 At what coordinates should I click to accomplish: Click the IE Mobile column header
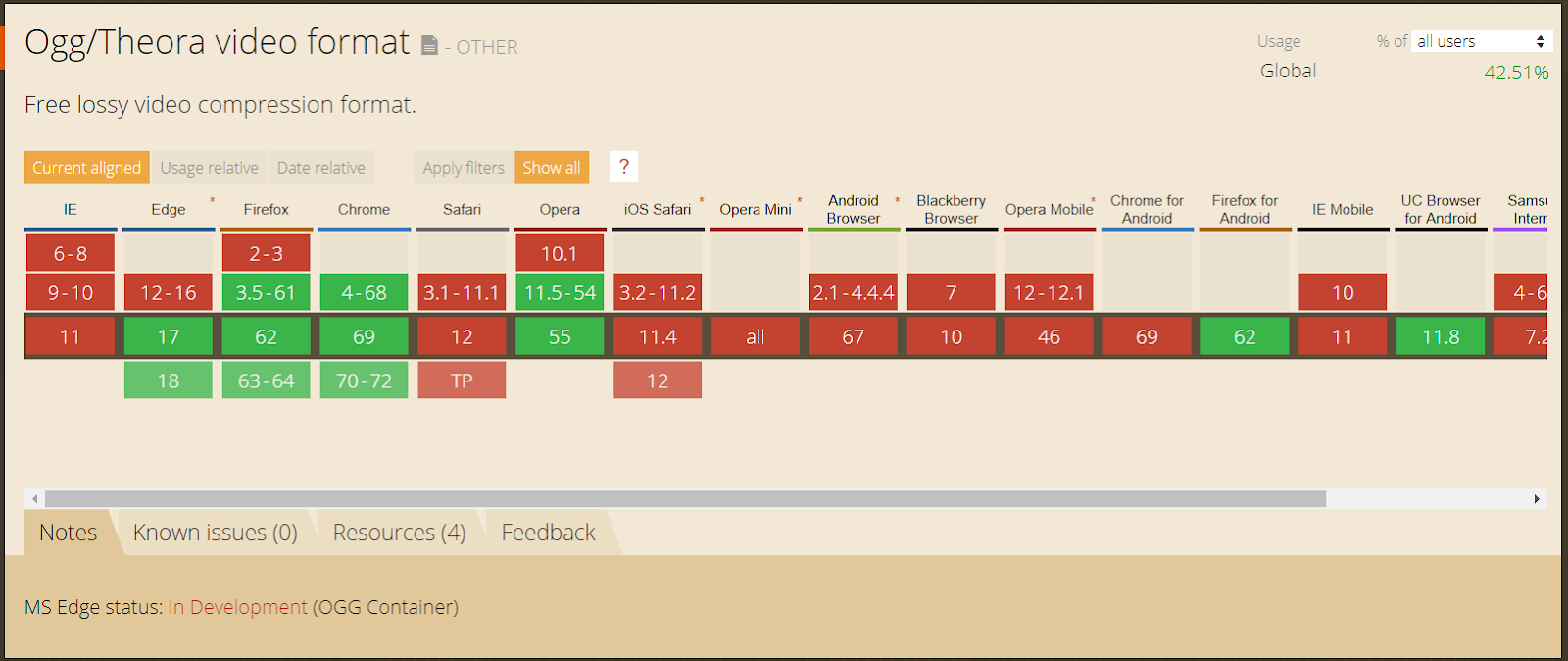coord(1343,209)
